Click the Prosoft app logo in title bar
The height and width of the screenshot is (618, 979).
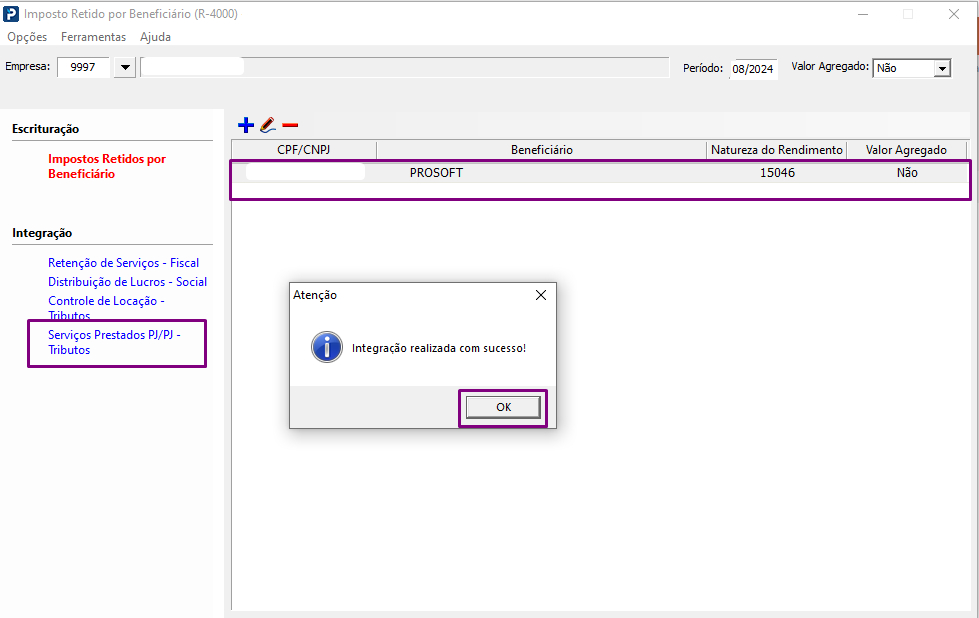(x=11, y=14)
